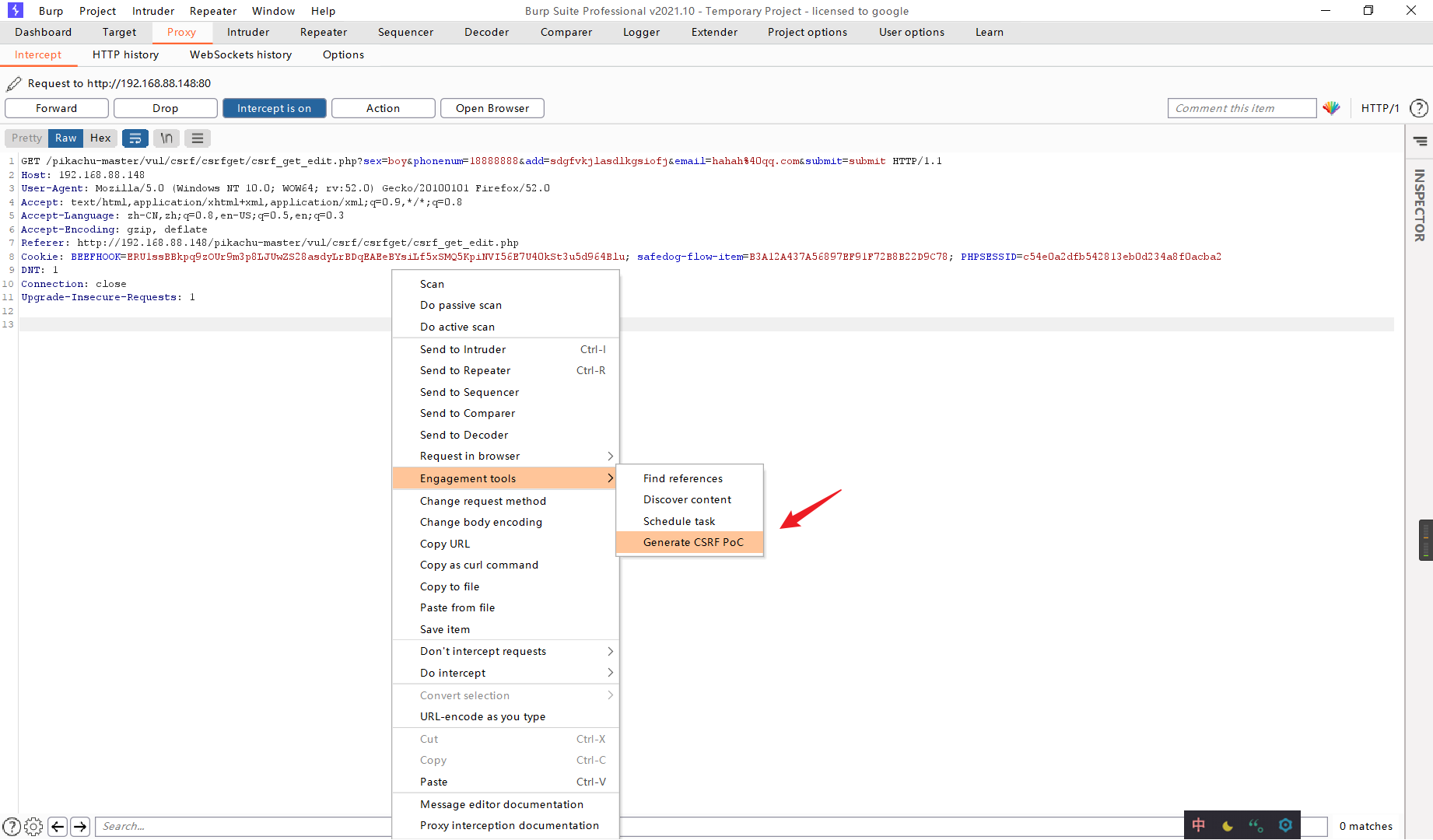Open the Project menu
The height and width of the screenshot is (840, 1433).
click(x=97, y=11)
